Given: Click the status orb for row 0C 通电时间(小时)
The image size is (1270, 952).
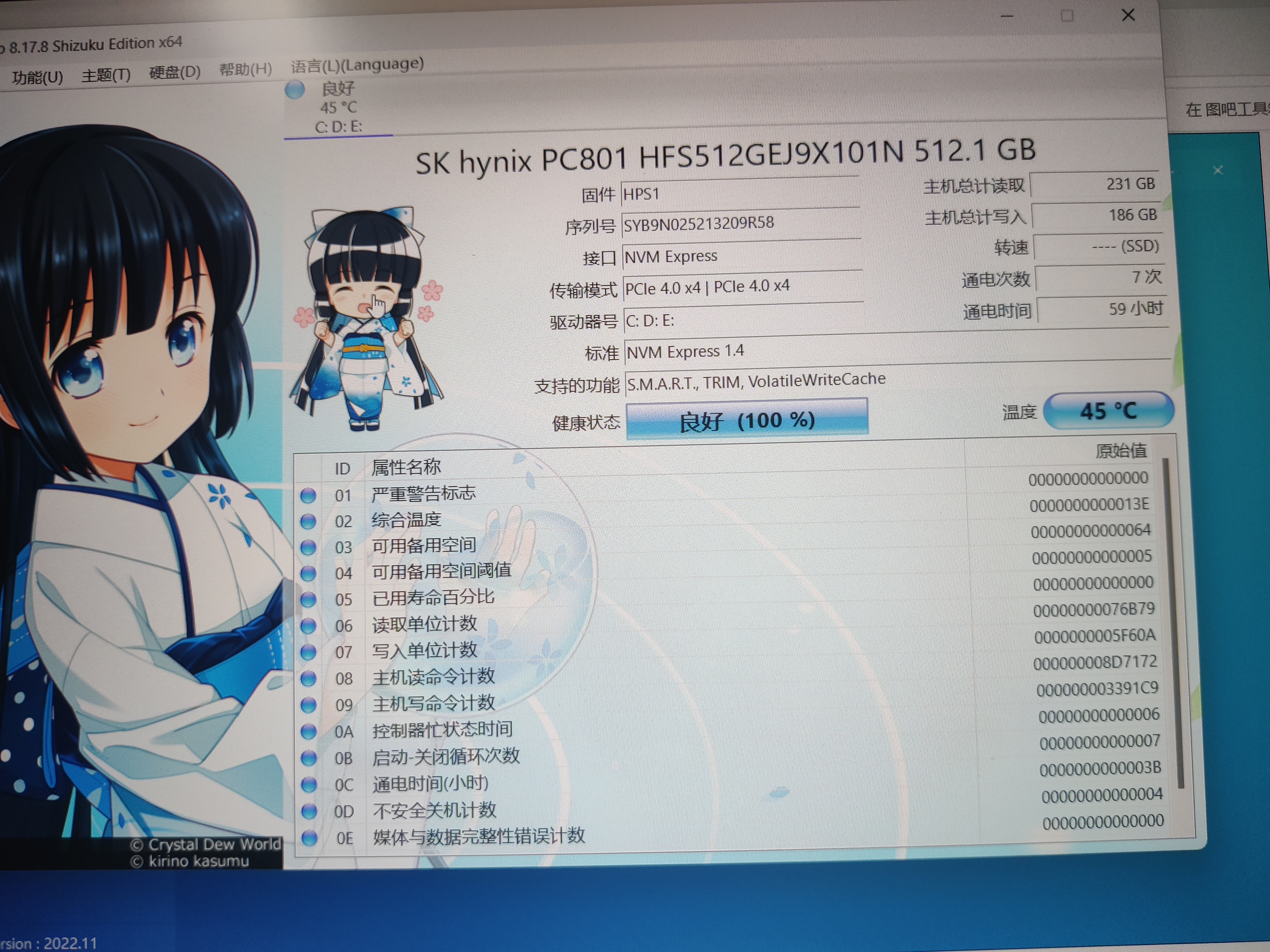Looking at the screenshot, I should coord(309,784).
